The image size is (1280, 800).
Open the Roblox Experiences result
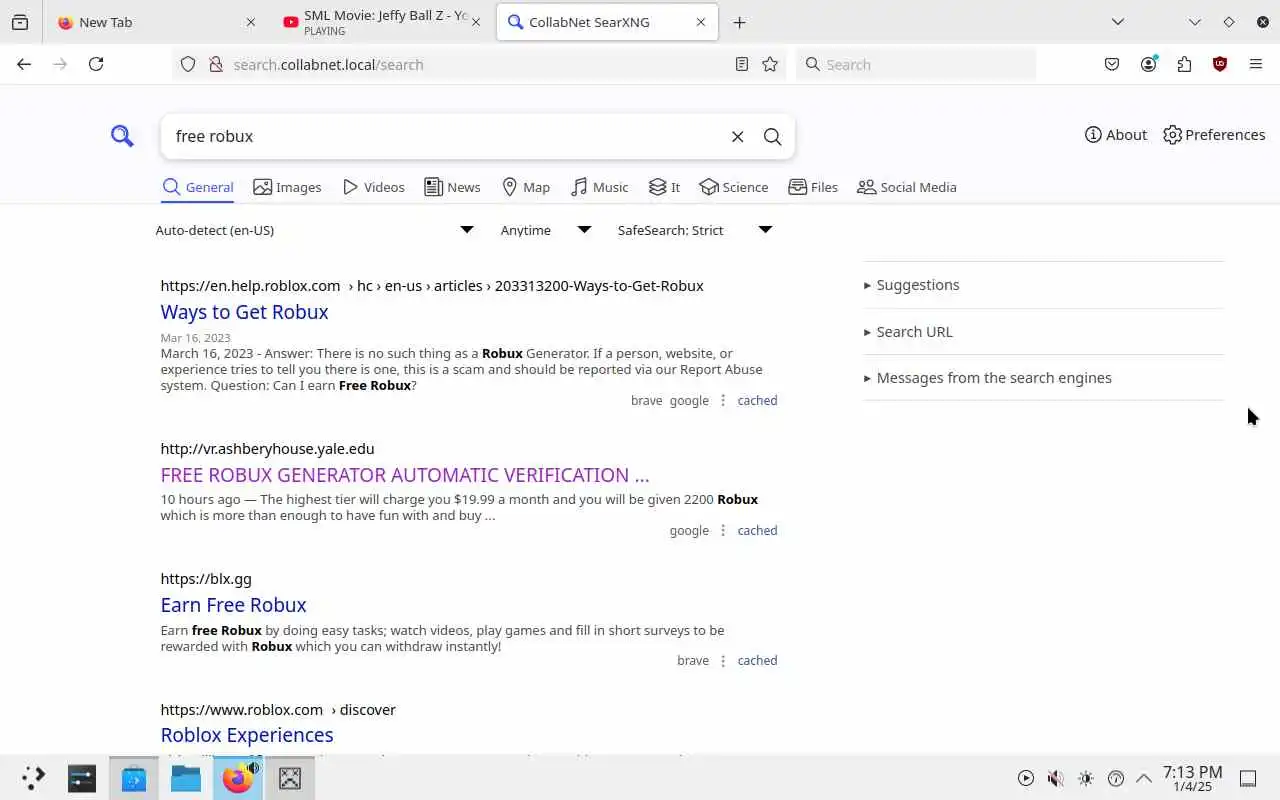point(247,735)
